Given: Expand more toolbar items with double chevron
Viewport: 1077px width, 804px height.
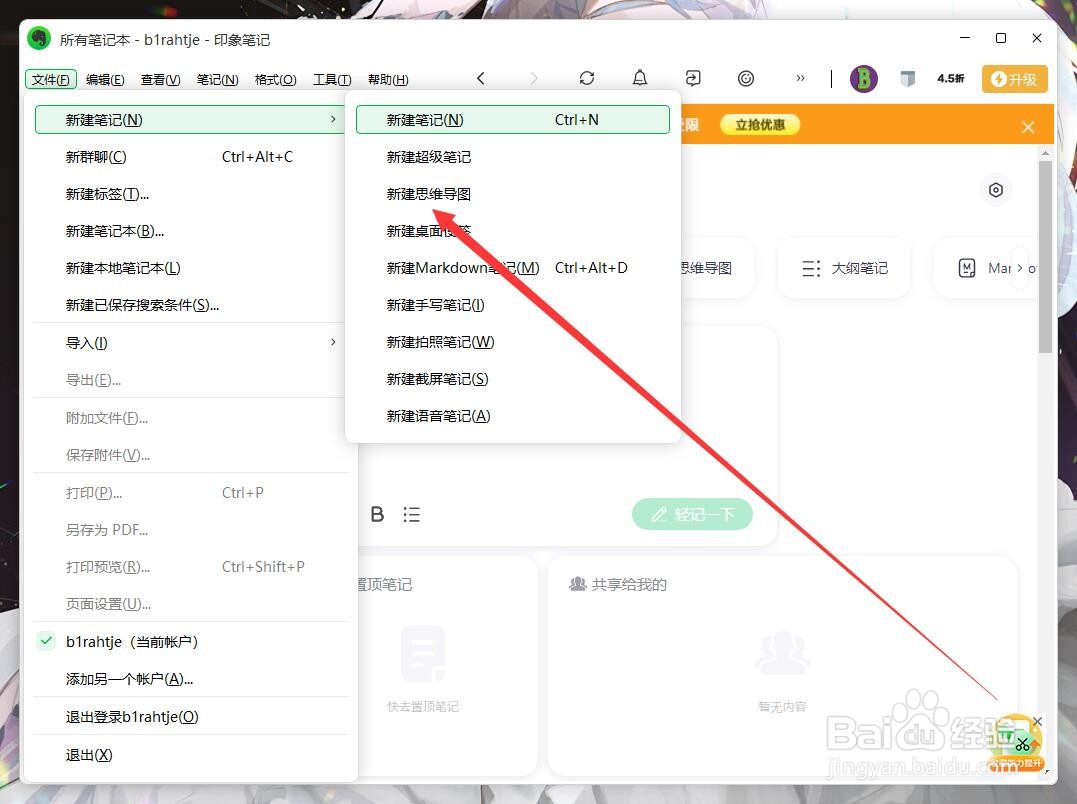Looking at the screenshot, I should pos(800,78).
